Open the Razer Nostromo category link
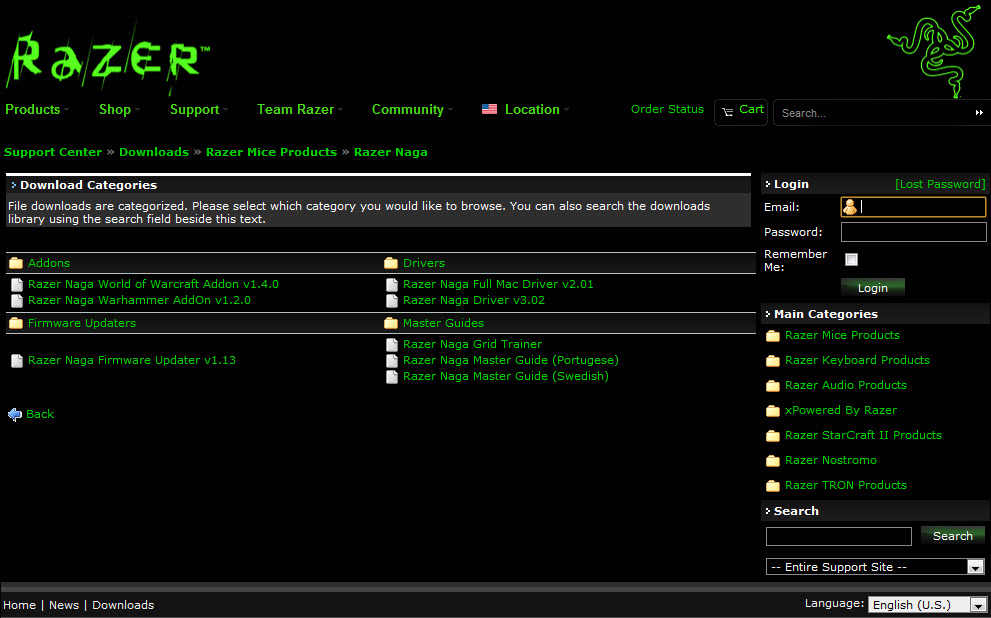991x618 pixels. [831, 461]
